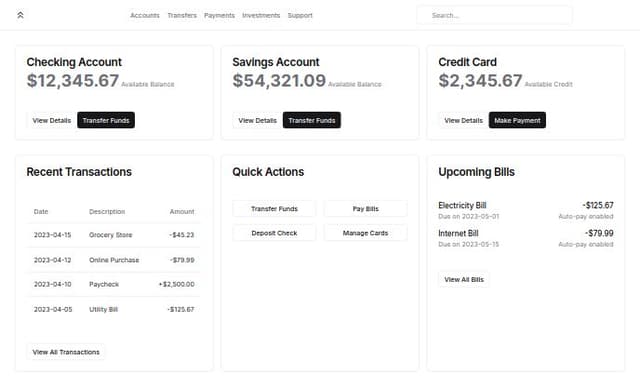This screenshot has width=640, height=387.
Task: Open the Accounts menu
Action: coord(145,16)
